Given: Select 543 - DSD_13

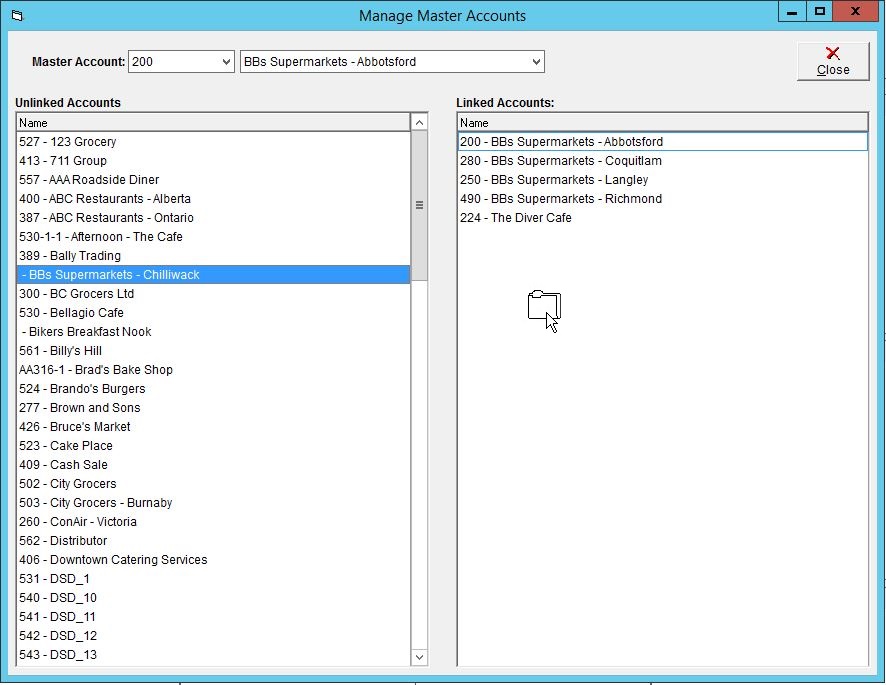Looking at the screenshot, I should (213, 655).
